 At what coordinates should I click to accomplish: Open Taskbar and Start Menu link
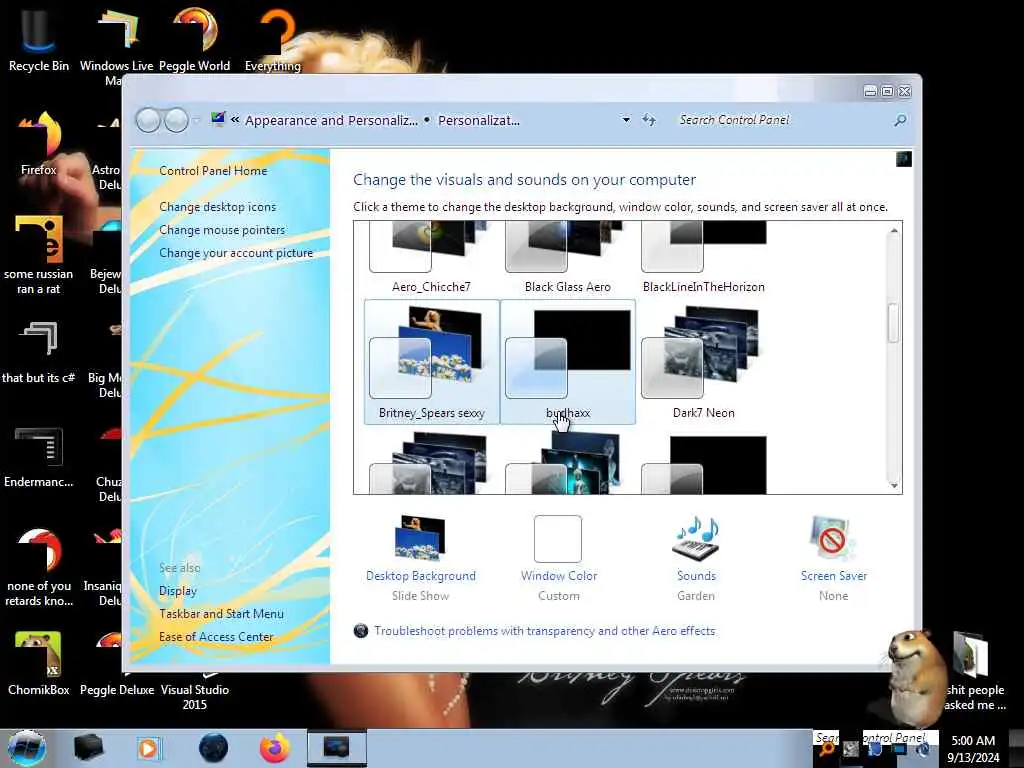(221, 613)
